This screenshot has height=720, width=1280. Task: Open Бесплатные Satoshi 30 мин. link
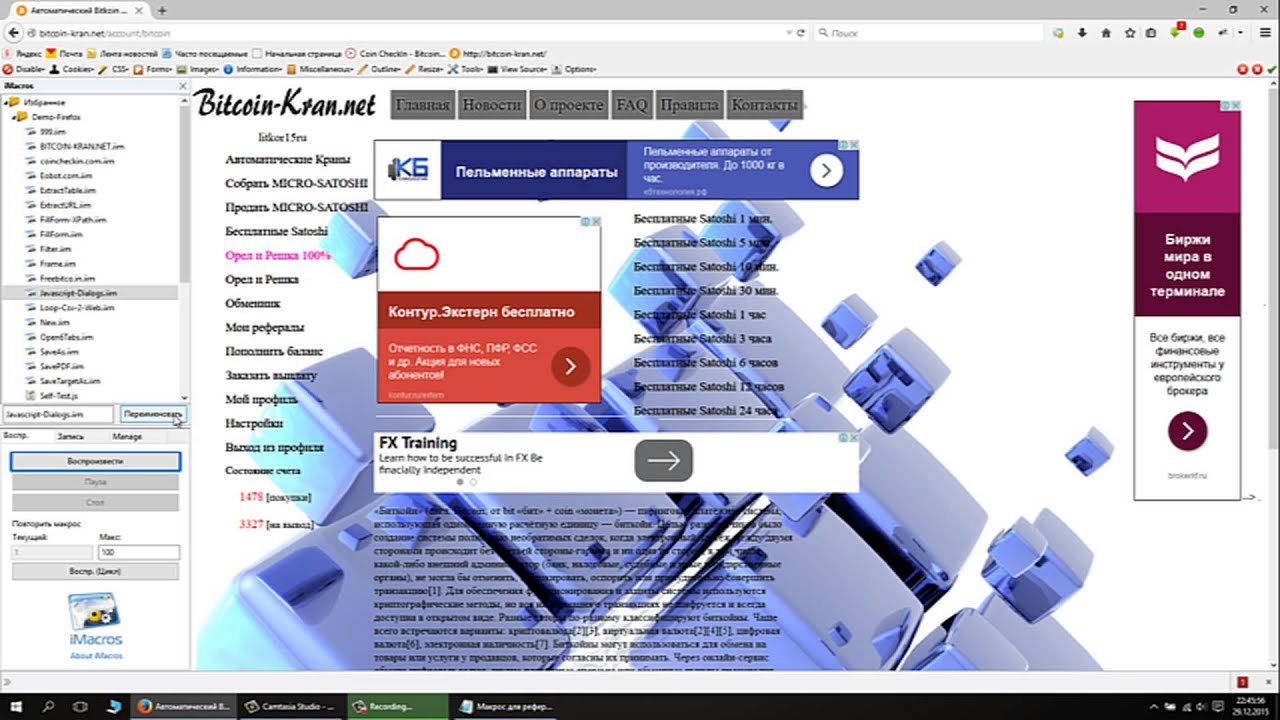(706, 290)
